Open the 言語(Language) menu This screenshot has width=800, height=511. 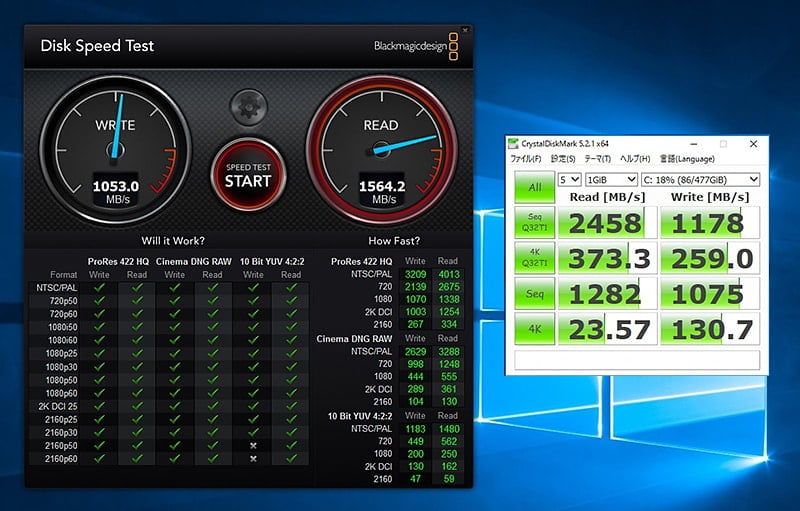click(687, 159)
